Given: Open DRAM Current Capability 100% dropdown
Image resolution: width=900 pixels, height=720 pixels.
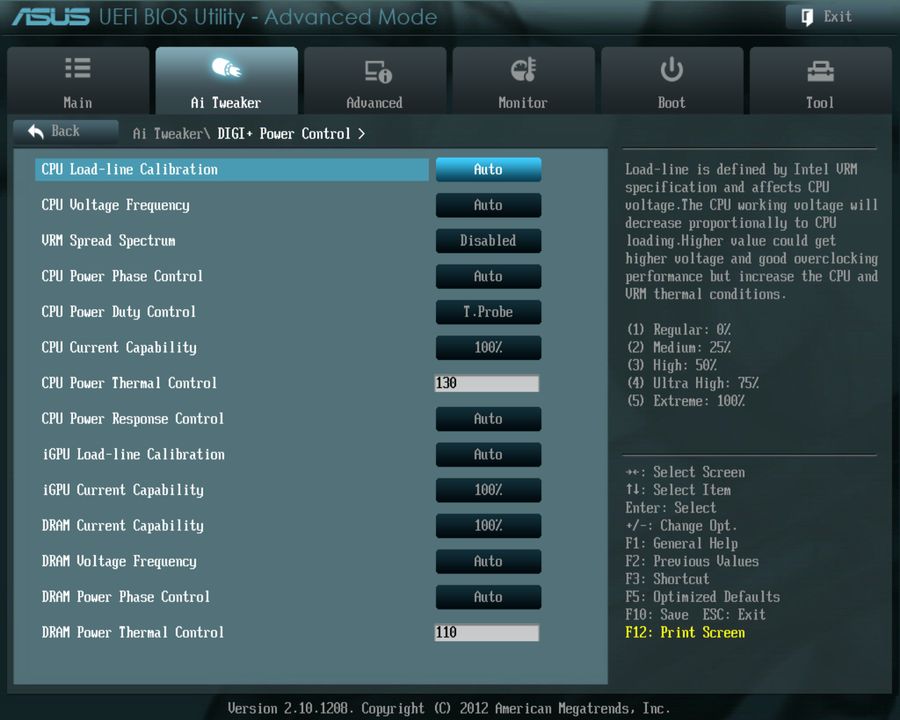Looking at the screenshot, I should pyautogui.click(x=488, y=525).
